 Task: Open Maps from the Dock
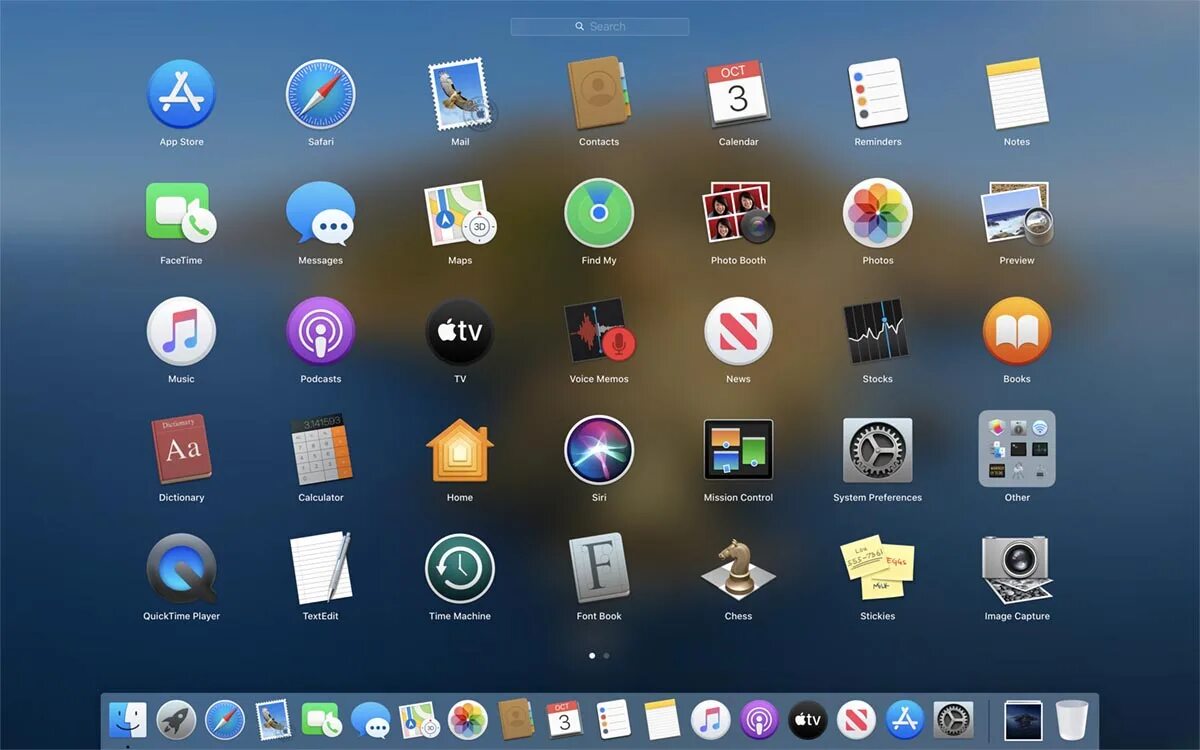click(x=419, y=719)
